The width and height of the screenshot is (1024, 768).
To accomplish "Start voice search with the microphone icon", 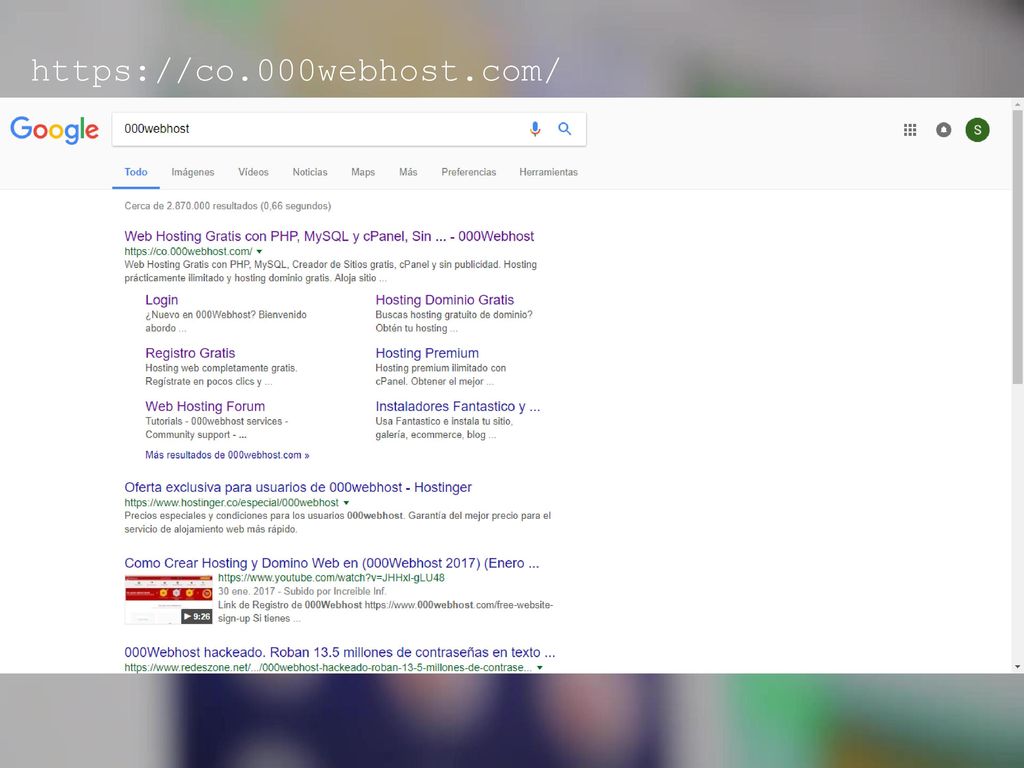I will [535, 129].
